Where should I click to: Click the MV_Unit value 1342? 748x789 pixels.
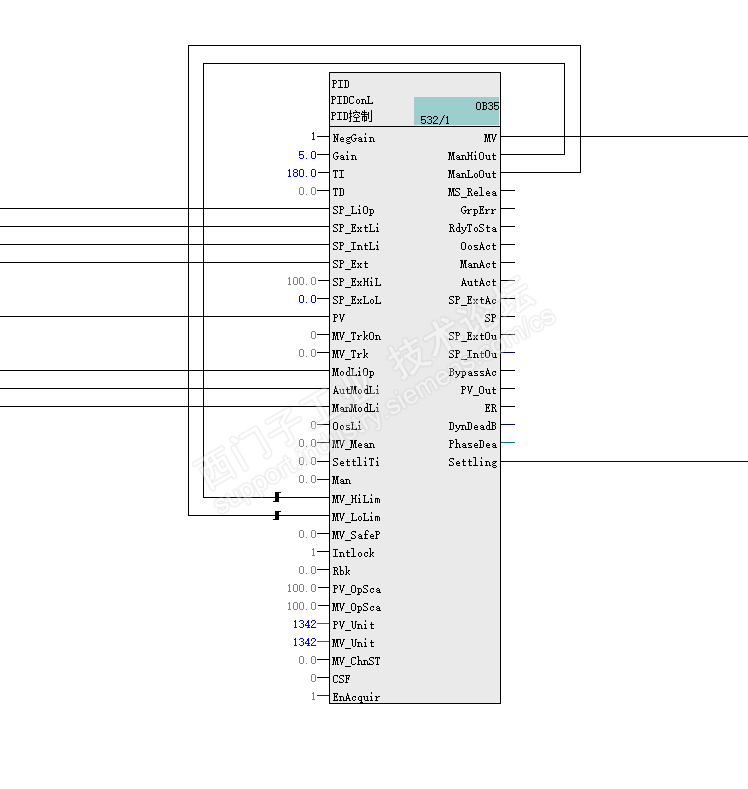[304, 642]
